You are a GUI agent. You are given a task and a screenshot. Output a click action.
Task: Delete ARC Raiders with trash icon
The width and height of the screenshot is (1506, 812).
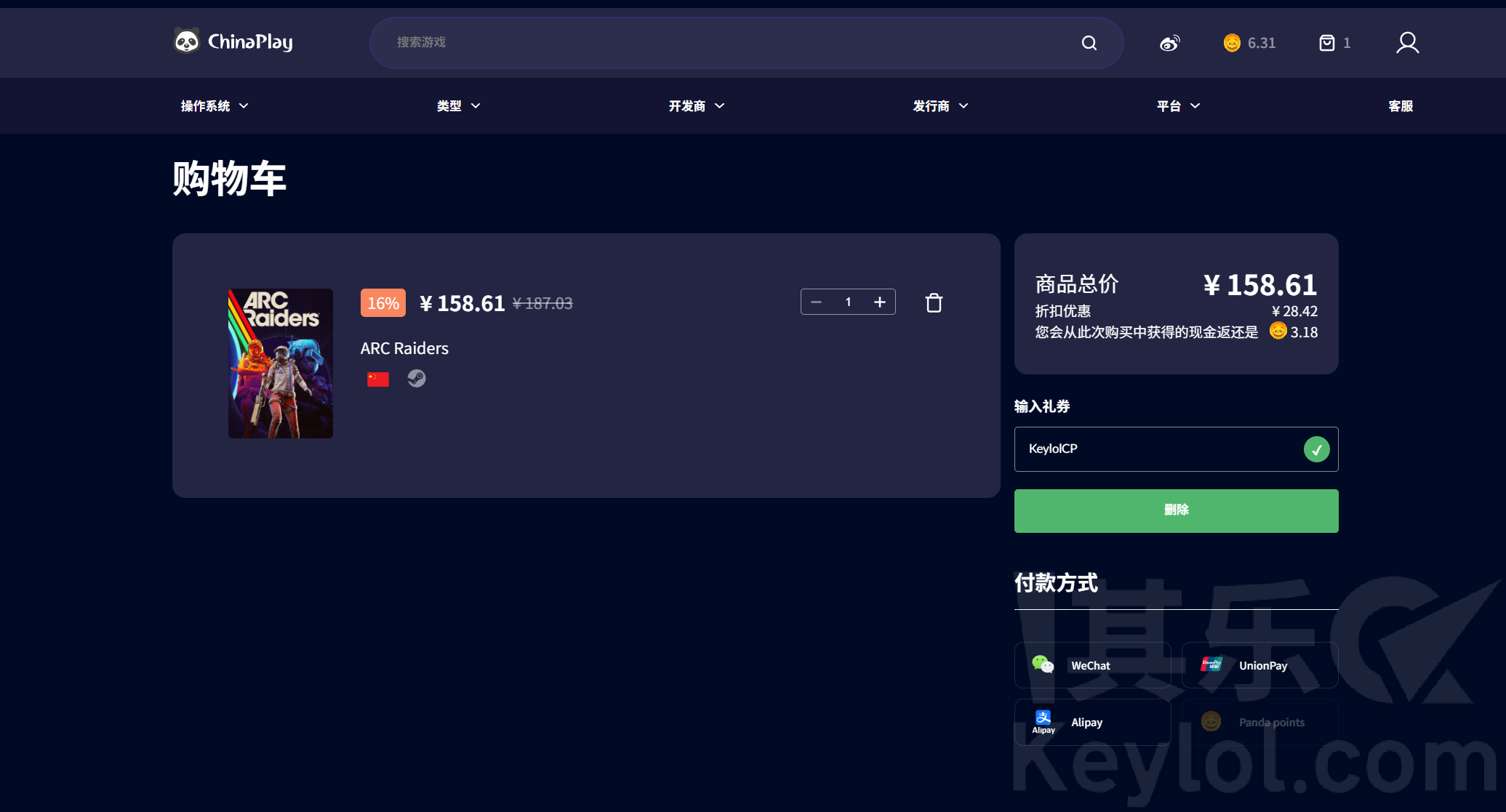coord(934,302)
